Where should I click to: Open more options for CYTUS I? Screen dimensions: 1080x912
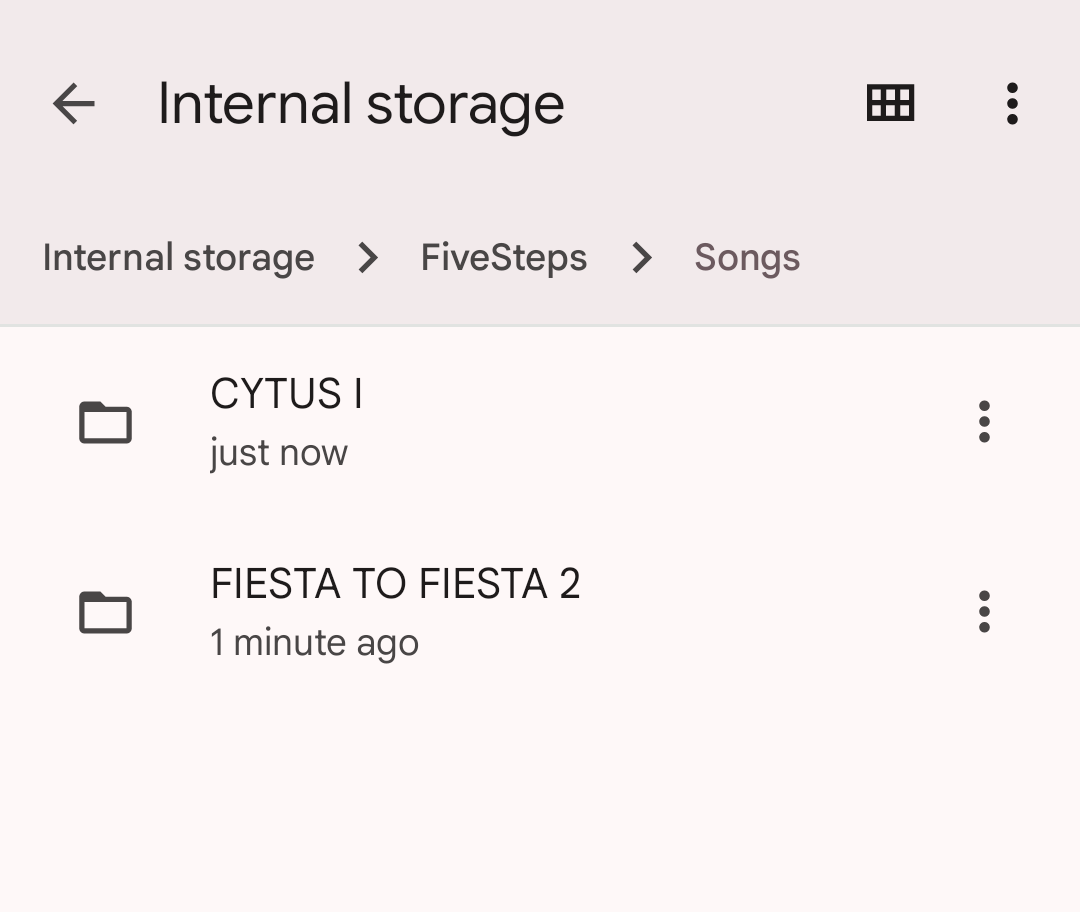[984, 422]
